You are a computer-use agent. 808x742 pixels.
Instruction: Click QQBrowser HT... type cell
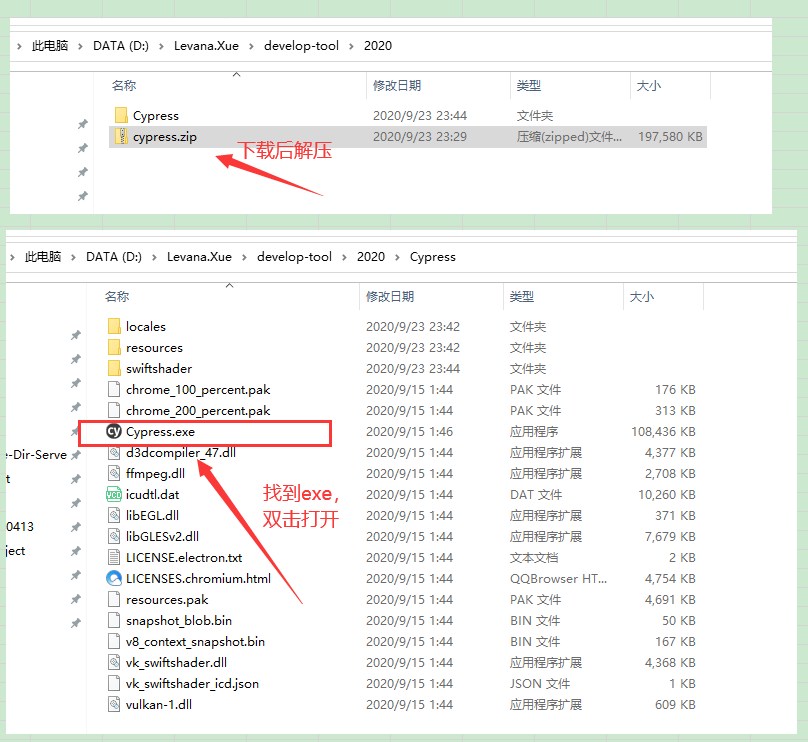point(558,579)
